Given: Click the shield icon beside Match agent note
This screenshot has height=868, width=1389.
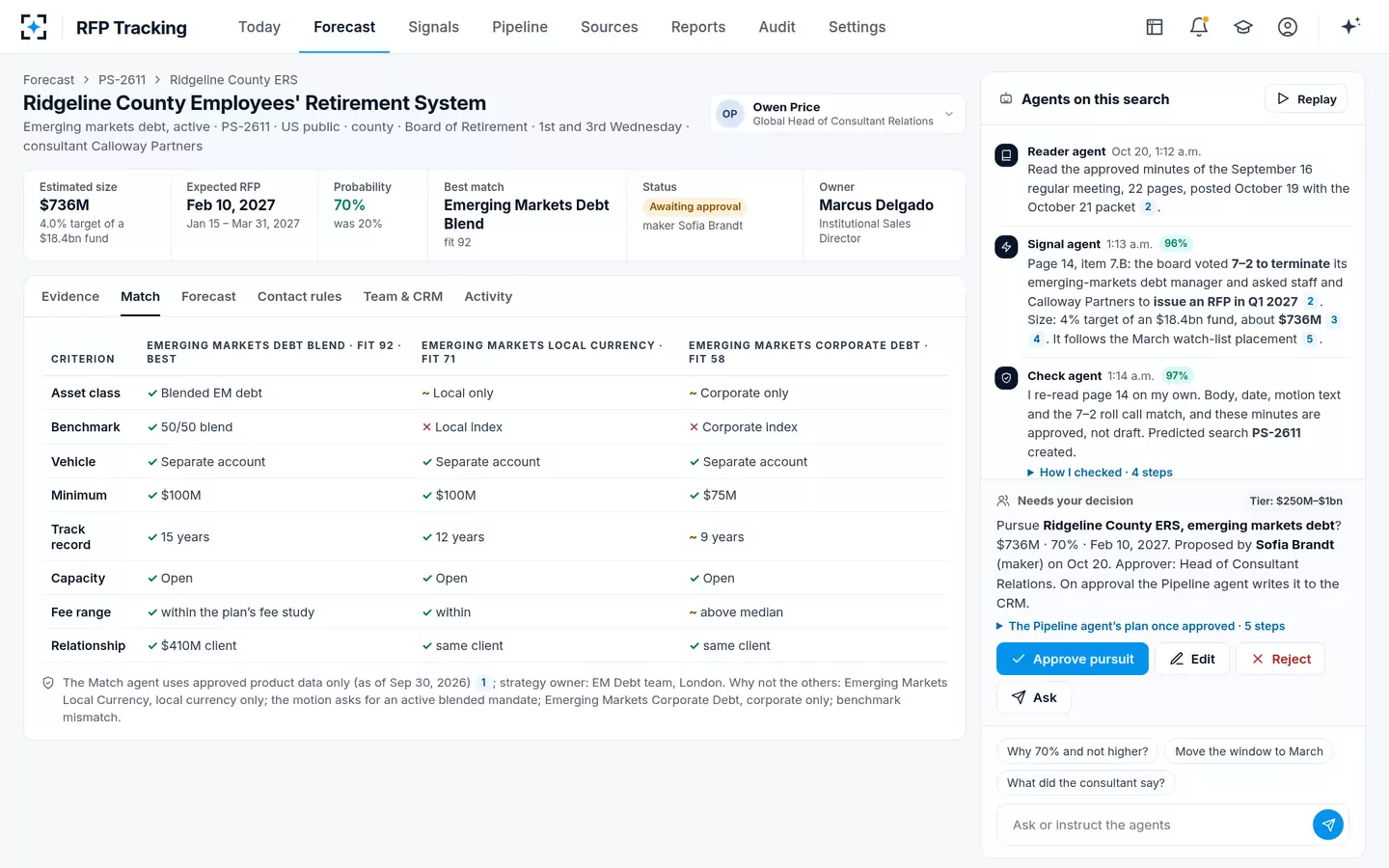Looking at the screenshot, I should pyautogui.click(x=48, y=683).
